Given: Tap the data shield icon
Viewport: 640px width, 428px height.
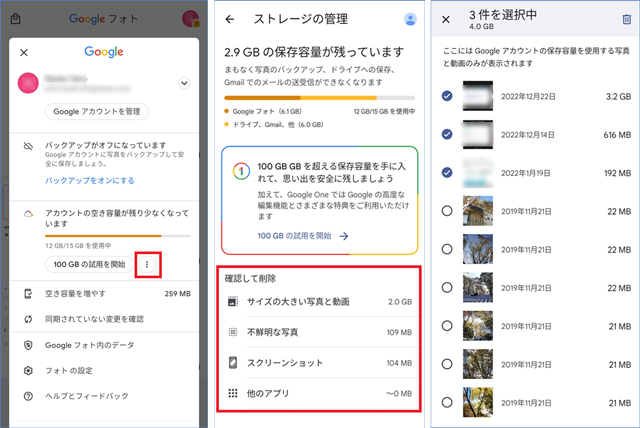Looking at the screenshot, I should [x=28, y=345].
